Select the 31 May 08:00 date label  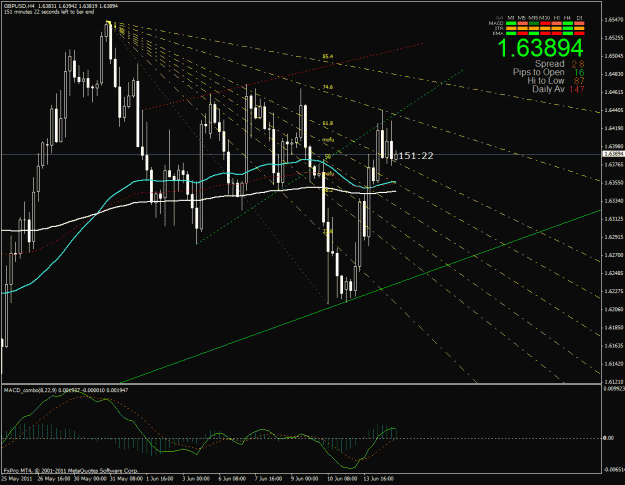click(126, 479)
